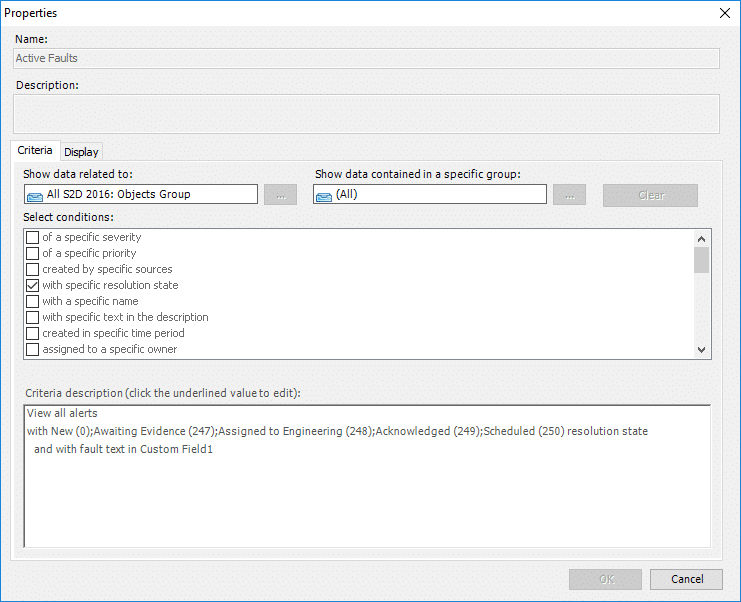Click the conditions list scrollbar thumb
The width and height of the screenshot is (741, 602).
click(701, 260)
